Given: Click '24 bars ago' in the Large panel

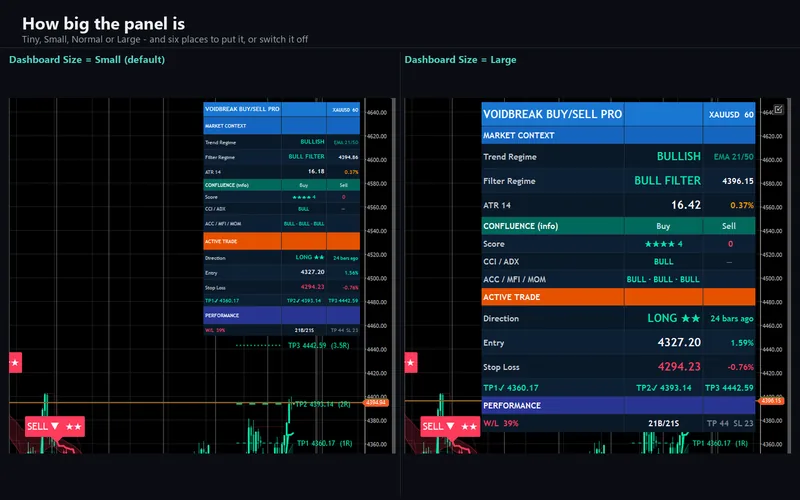Looking at the screenshot, I should click(732, 318).
